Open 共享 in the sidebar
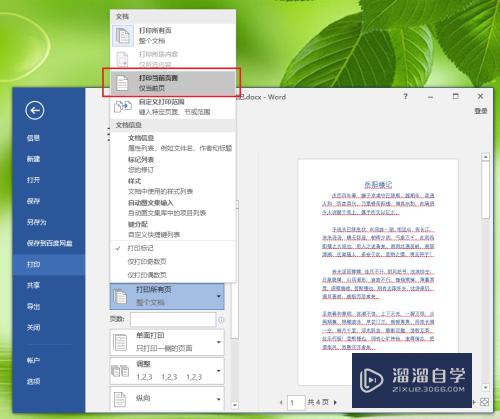Image resolution: width=500 pixels, height=419 pixels. click(33, 285)
